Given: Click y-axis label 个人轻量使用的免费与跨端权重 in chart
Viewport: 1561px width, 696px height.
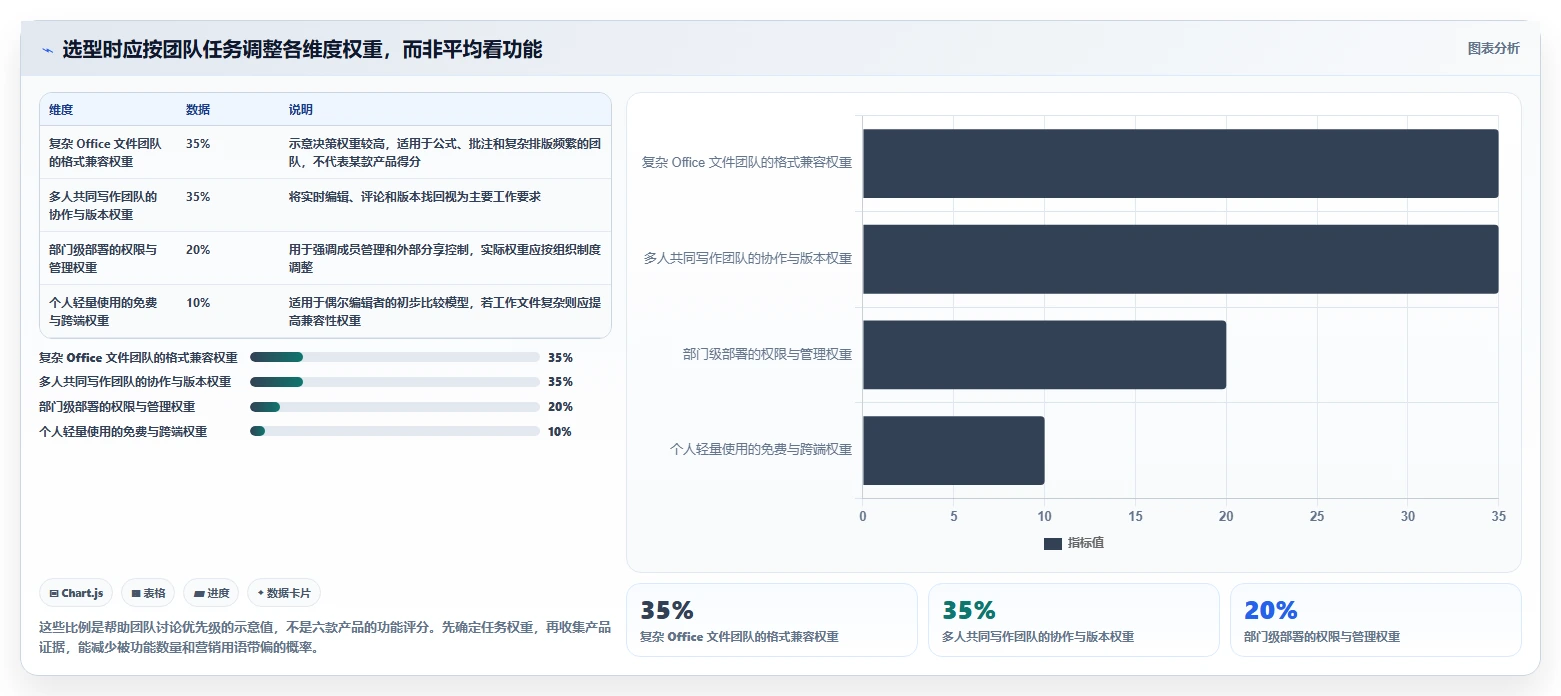Looking at the screenshot, I should pyautogui.click(x=761, y=450).
